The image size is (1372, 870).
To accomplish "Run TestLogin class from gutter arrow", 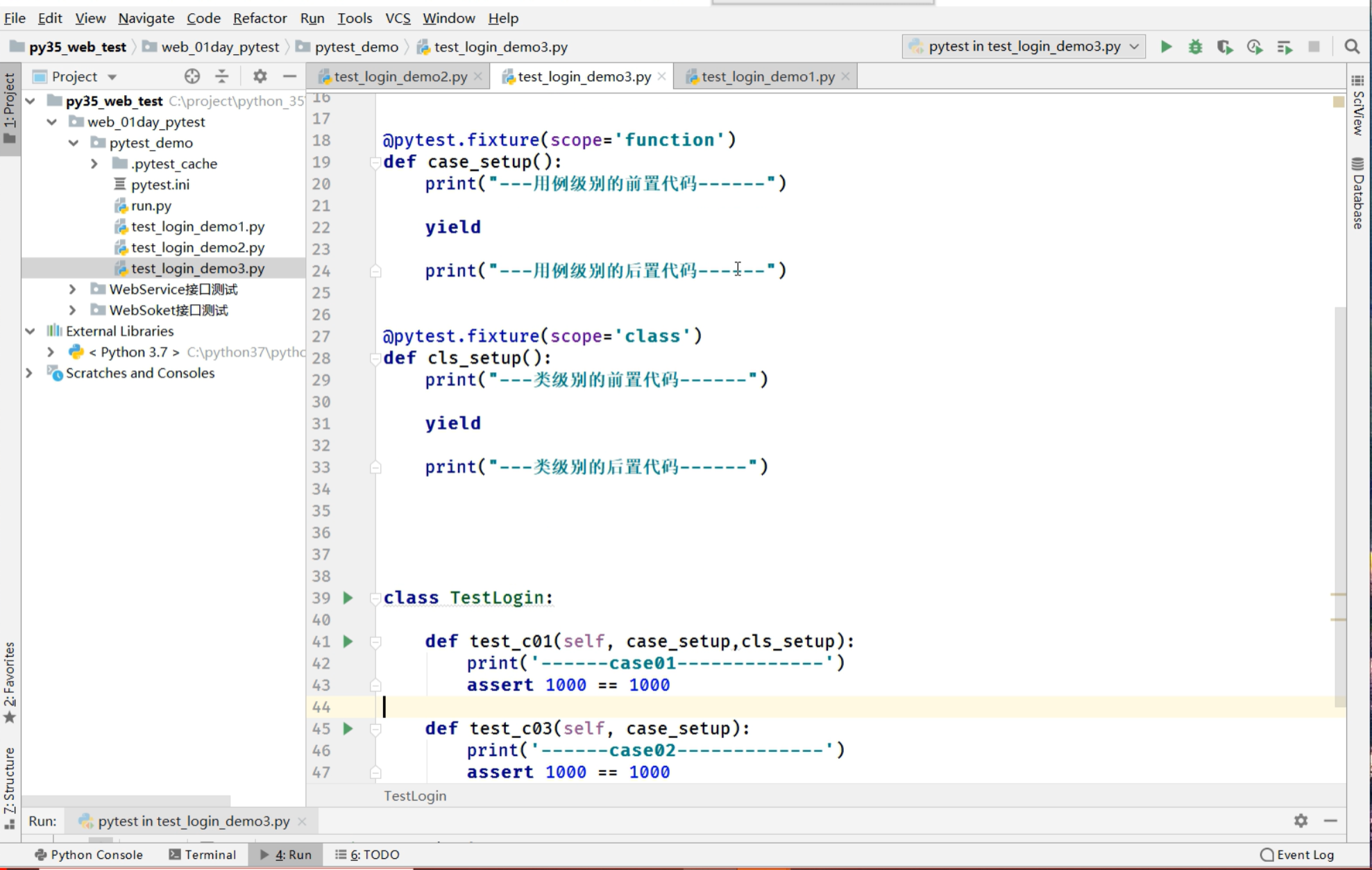I will 348,598.
